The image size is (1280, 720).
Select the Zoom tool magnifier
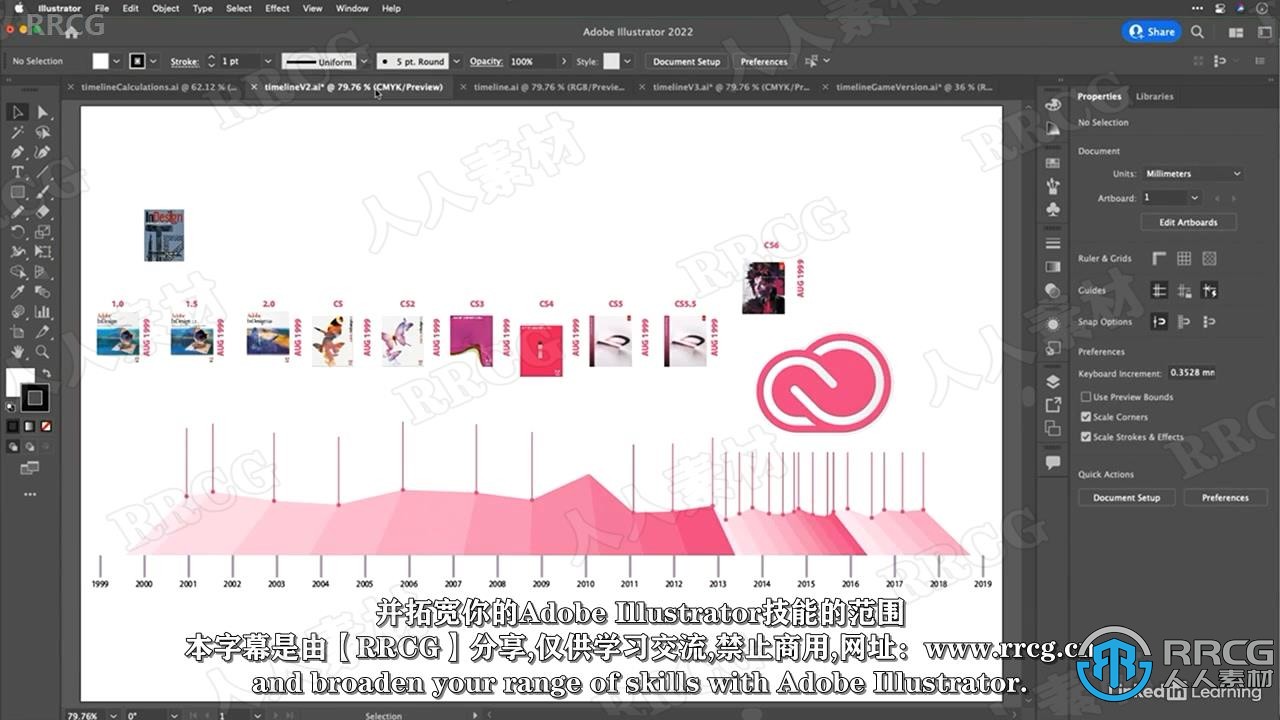(x=43, y=352)
